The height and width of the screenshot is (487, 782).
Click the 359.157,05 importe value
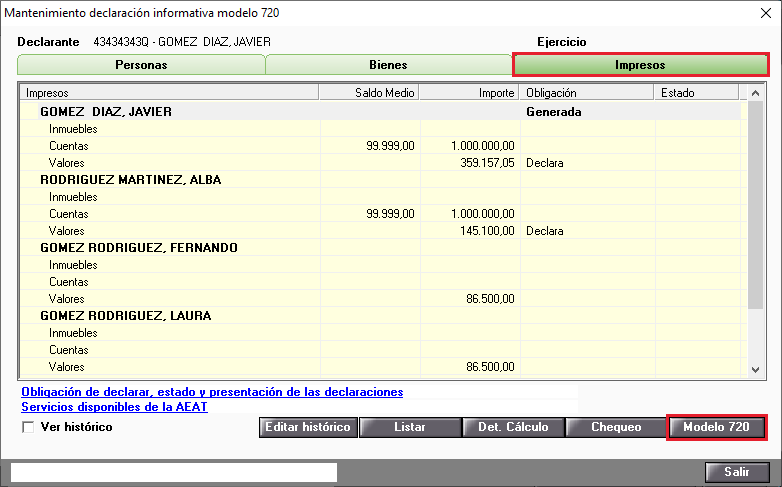[487, 163]
